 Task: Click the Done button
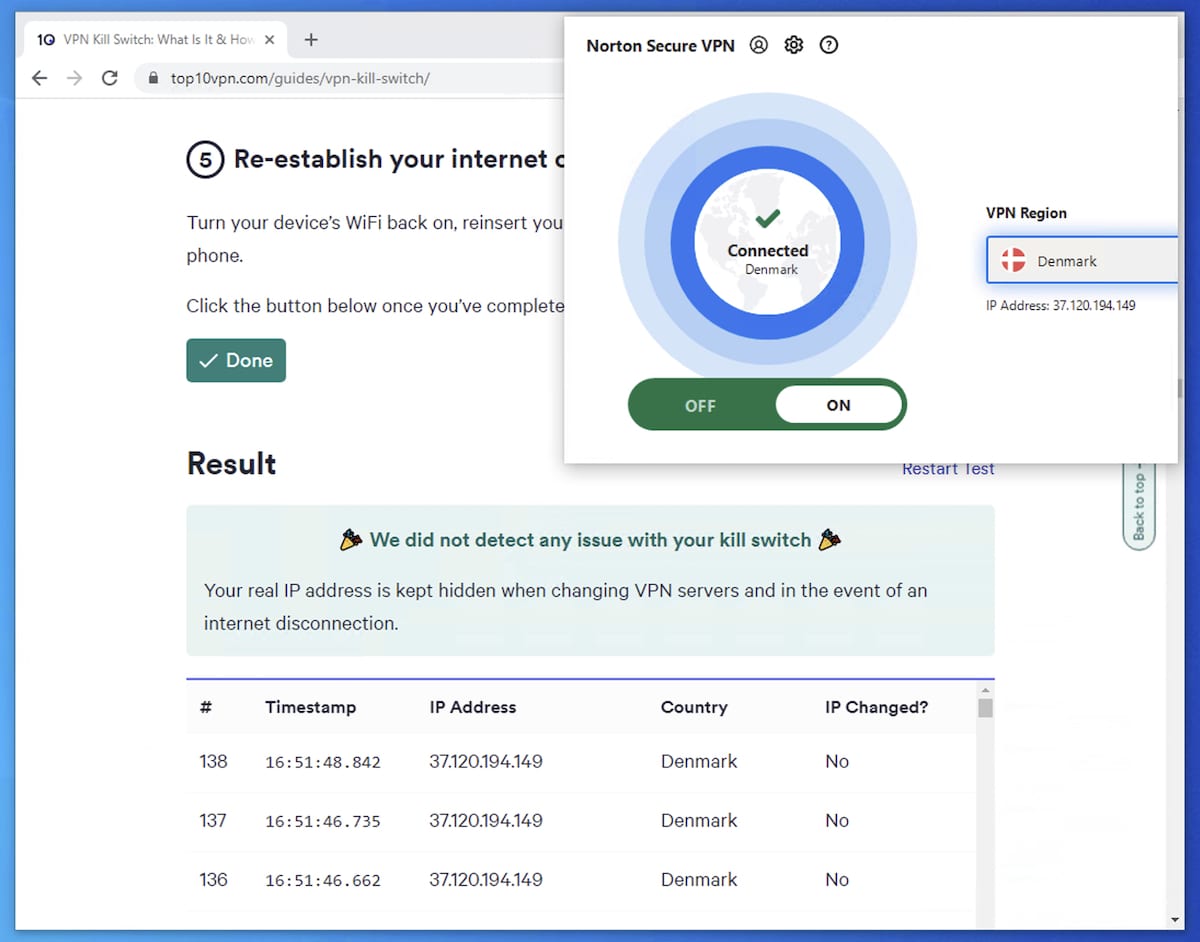click(x=236, y=360)
